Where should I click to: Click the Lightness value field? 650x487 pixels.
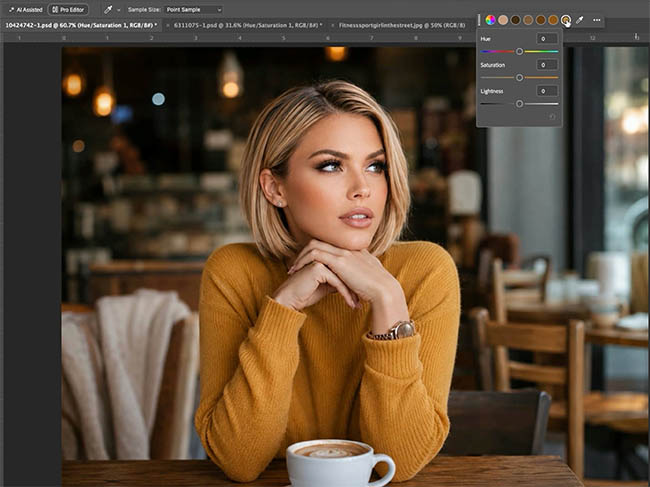(x=547, y=91)
